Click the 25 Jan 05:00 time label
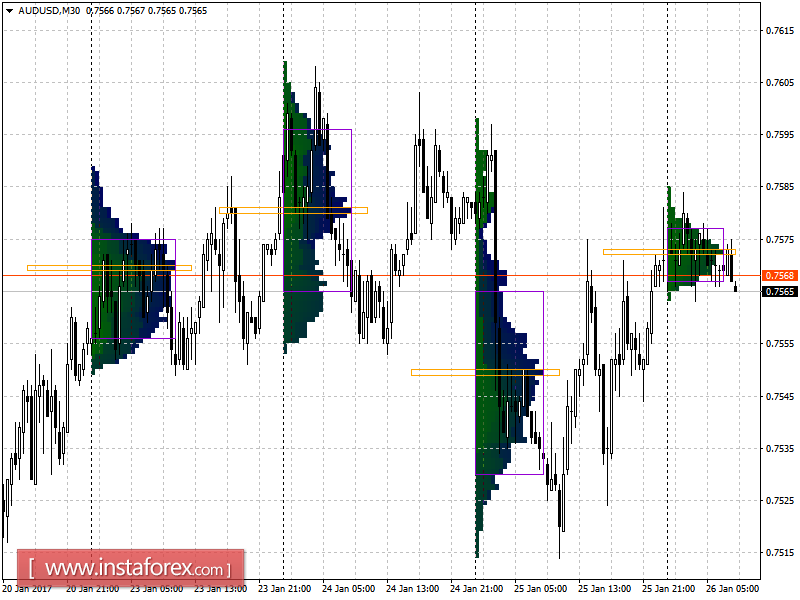Screen dimensions: 800x600 [x=540, y=589]
